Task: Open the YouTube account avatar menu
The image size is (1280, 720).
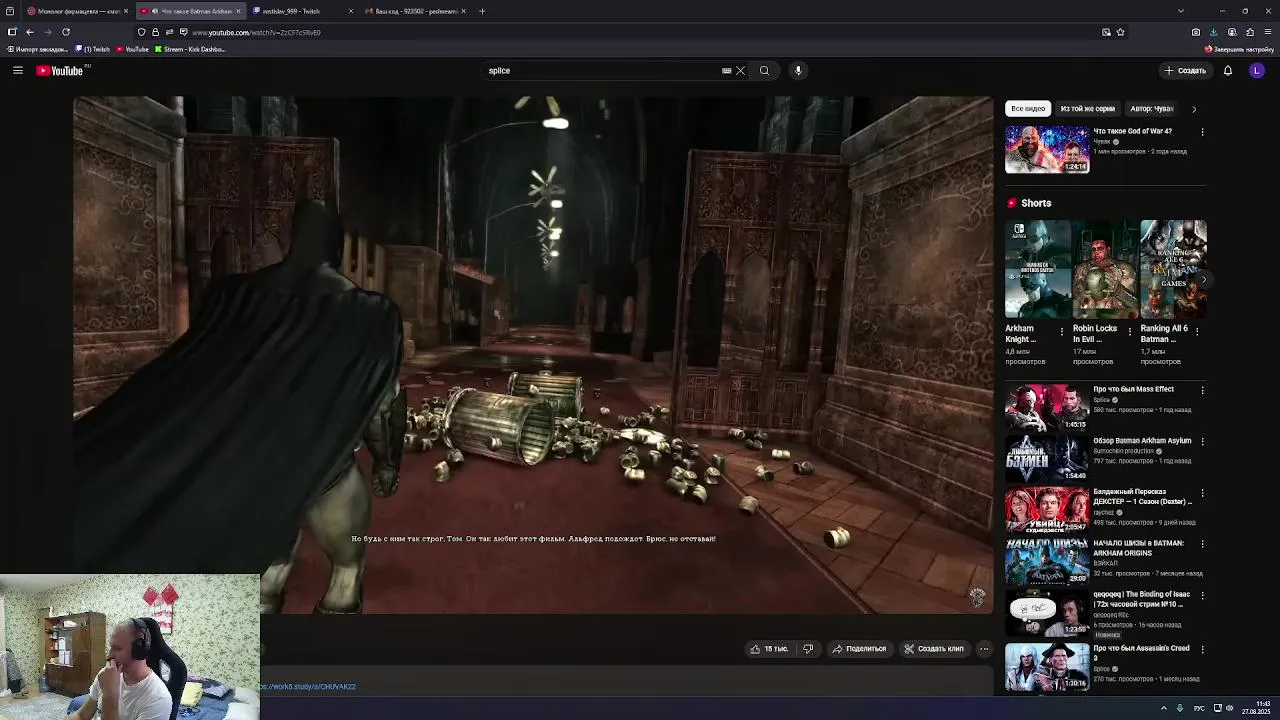Action: click(x=1257, y=70)
